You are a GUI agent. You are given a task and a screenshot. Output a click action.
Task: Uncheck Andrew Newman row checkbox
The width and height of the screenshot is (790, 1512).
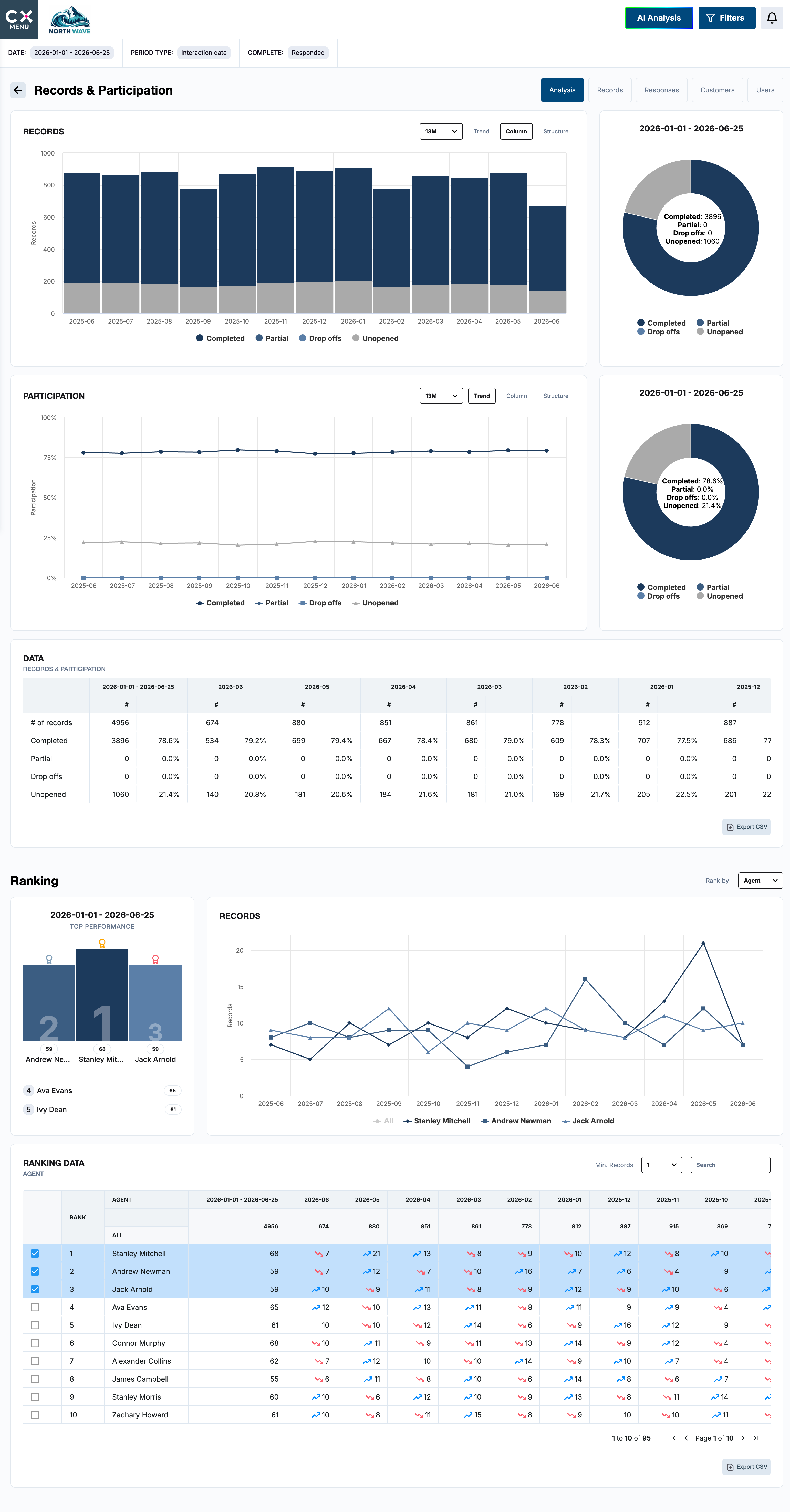(35, 1271)
